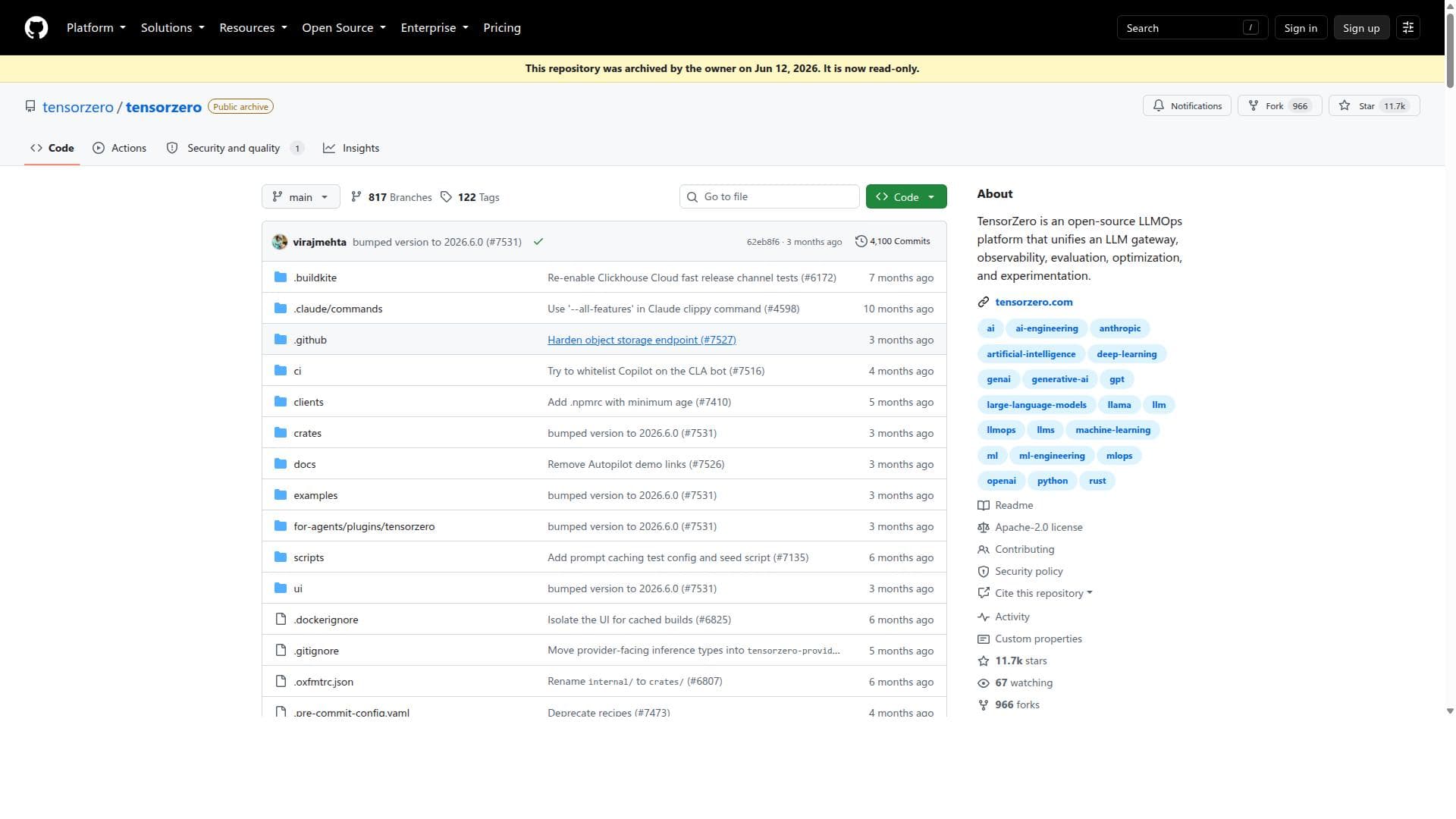Screen dimensions: 1456x819
Task: Open the tensorzero.com website link
Action: pos(1034,303)
